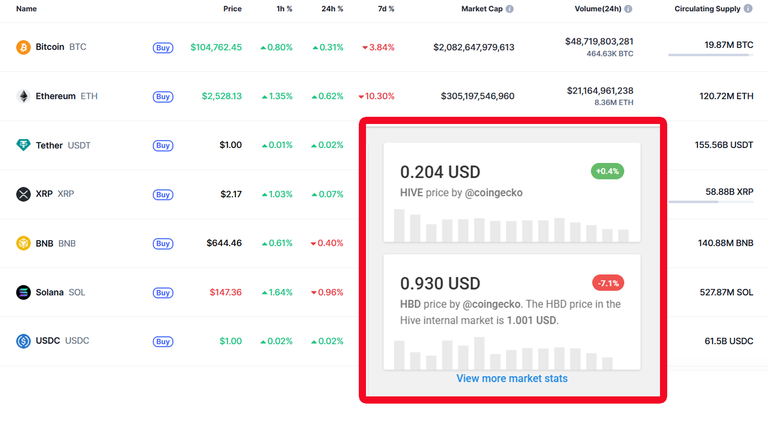Click the Buy button for USDC
The image size is (768, 432).
click(163, 341)
